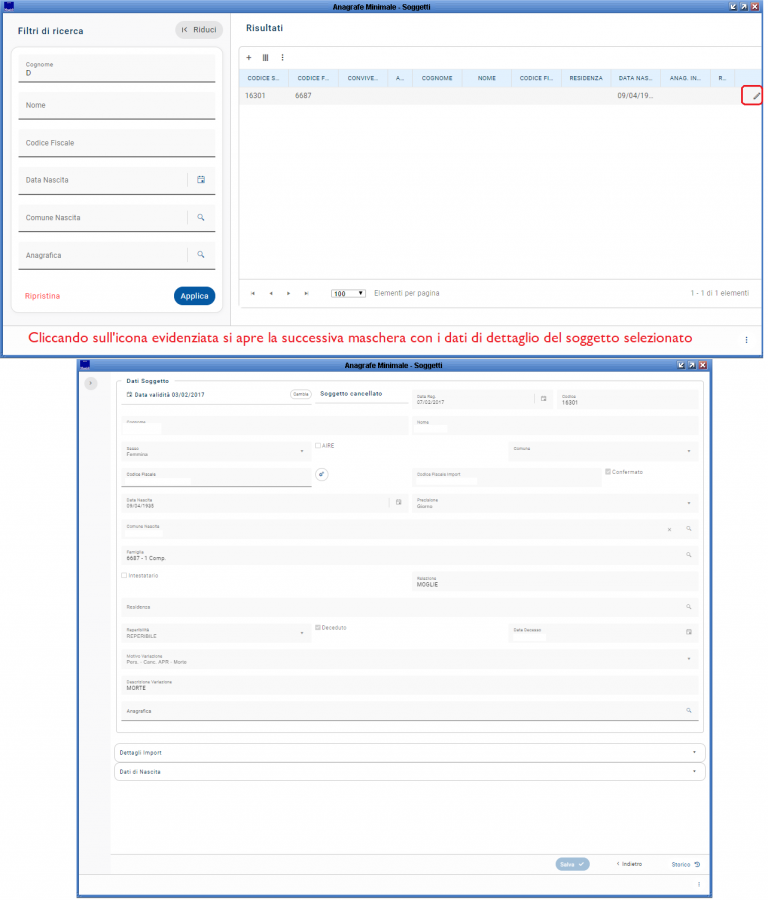Open calendar icon in Data Reg. field
The width and height of the screenshot is (768, 900).
click(546, 399)
